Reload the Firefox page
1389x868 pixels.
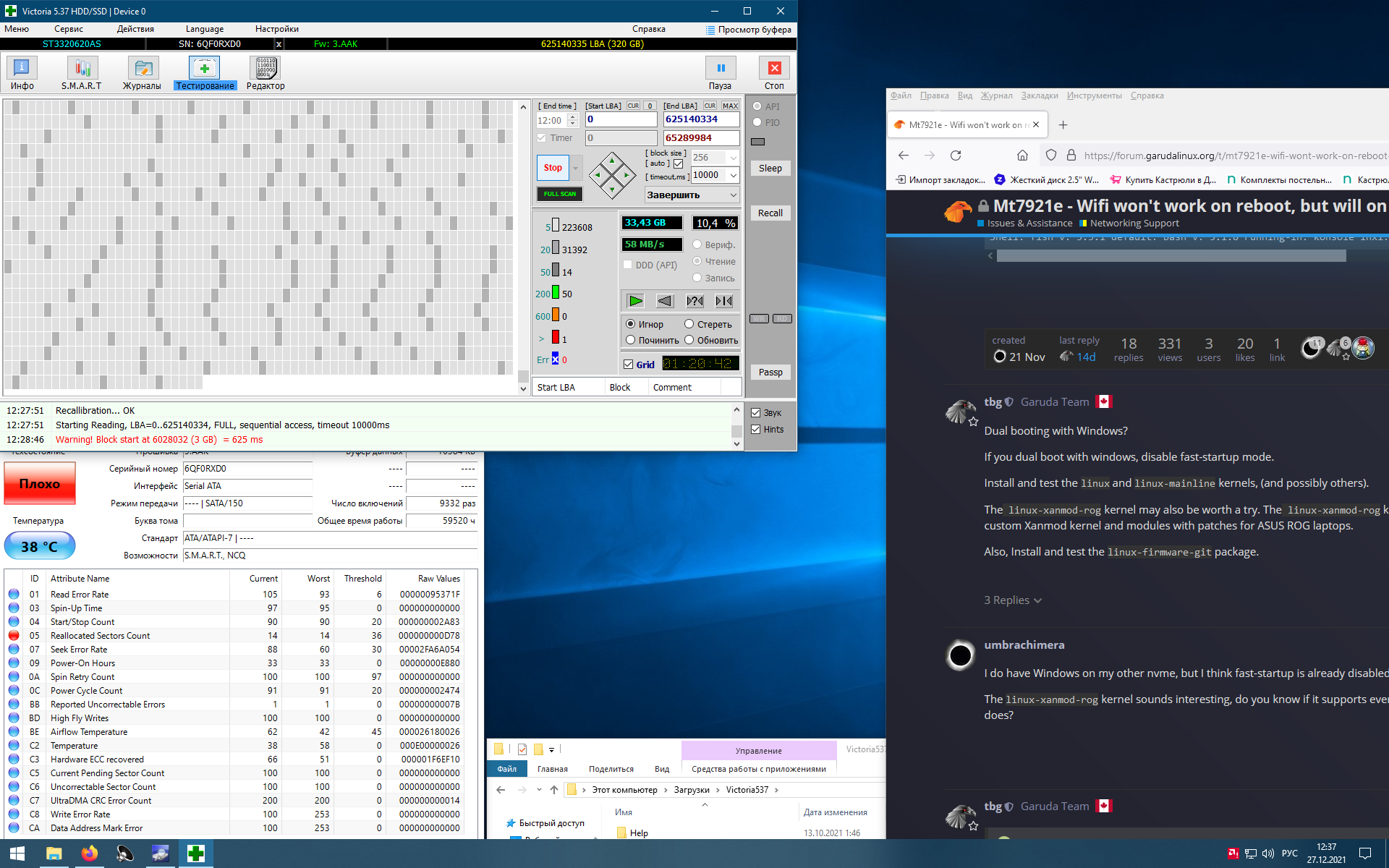(956, 156)
